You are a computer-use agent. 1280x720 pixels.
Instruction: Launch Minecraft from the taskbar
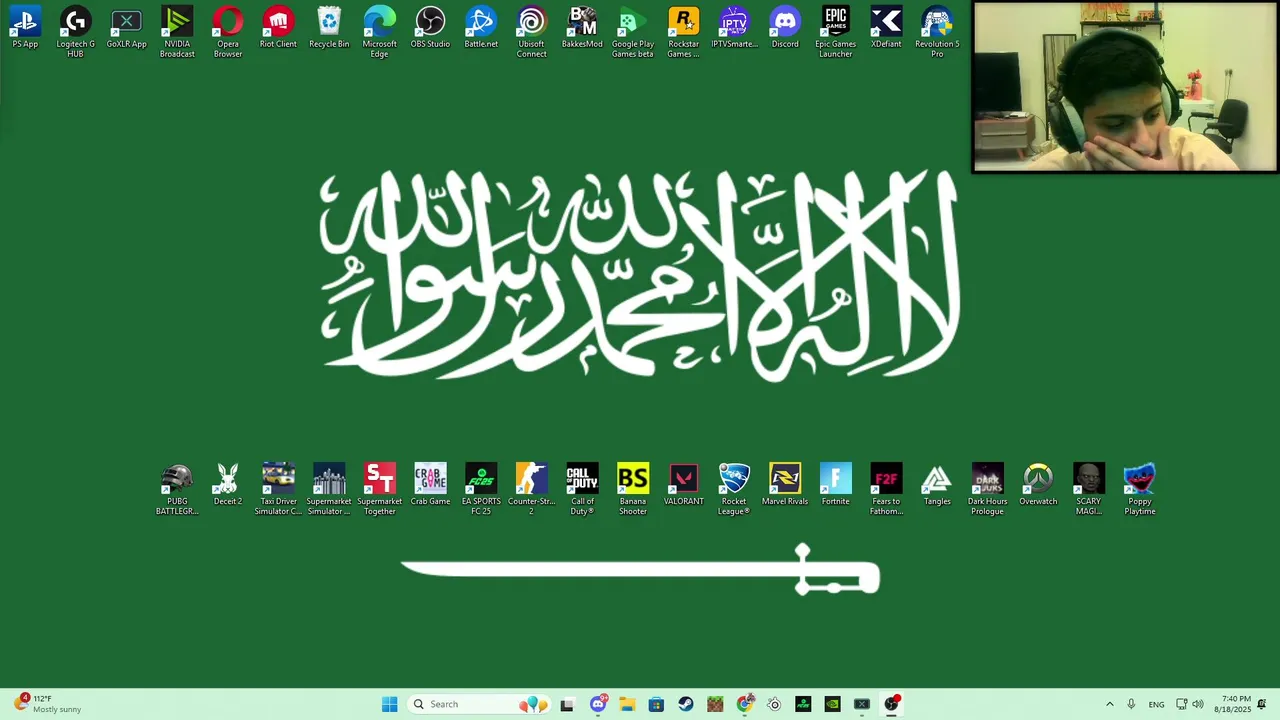tap(715, 704)
